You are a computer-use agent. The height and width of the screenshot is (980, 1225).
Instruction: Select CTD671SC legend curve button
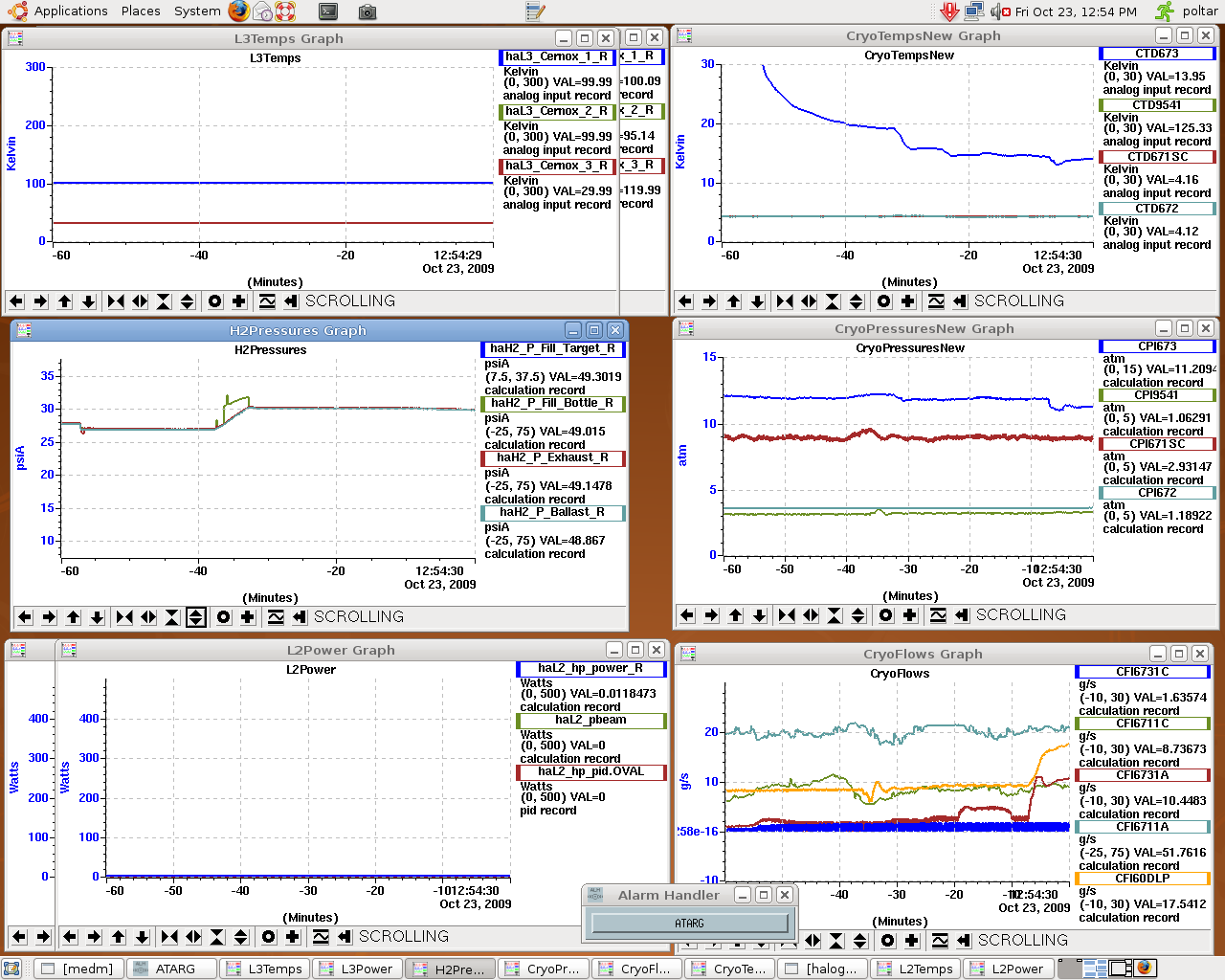click(1157, 157)
